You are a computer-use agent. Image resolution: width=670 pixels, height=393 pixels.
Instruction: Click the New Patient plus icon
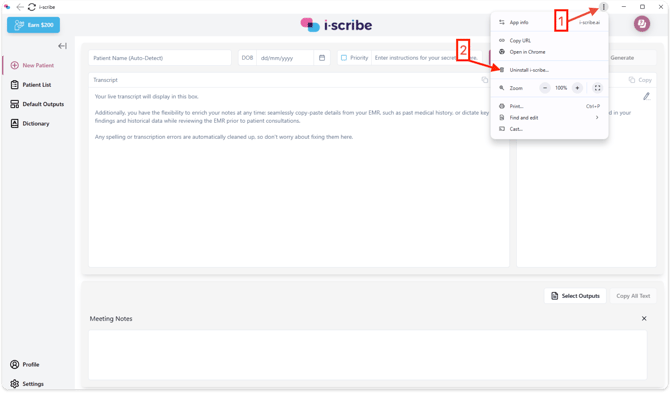pos(15,65)
